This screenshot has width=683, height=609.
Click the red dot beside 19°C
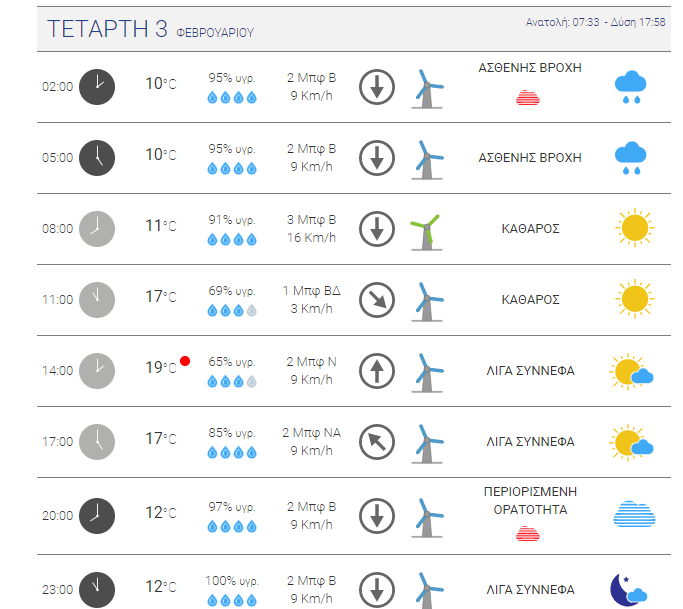pos(185,361)
